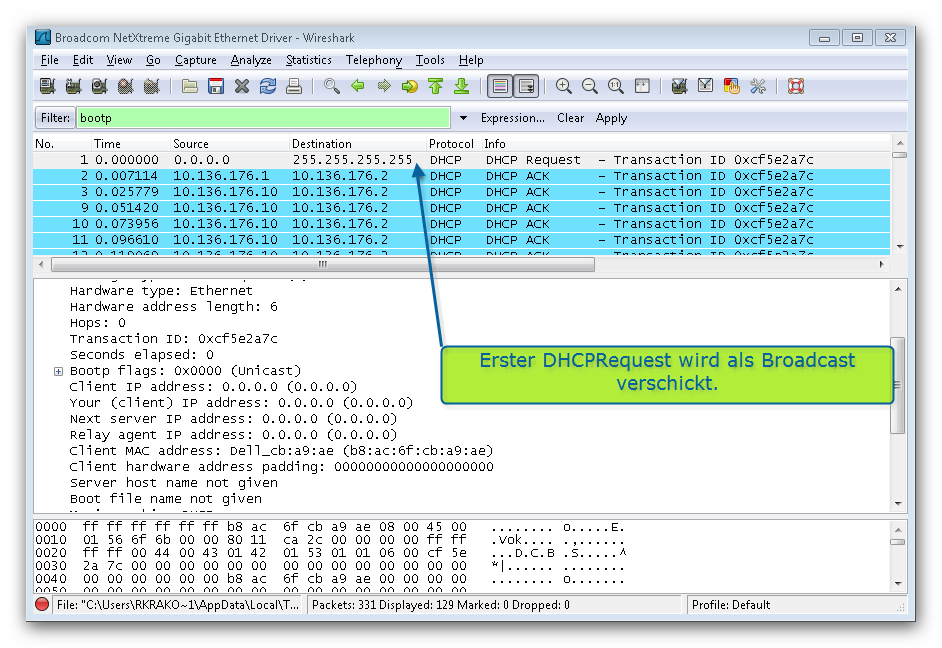Reset zoom to normal size icon
Viewport: 942px width, 648px height.
[x=616, y=86]
